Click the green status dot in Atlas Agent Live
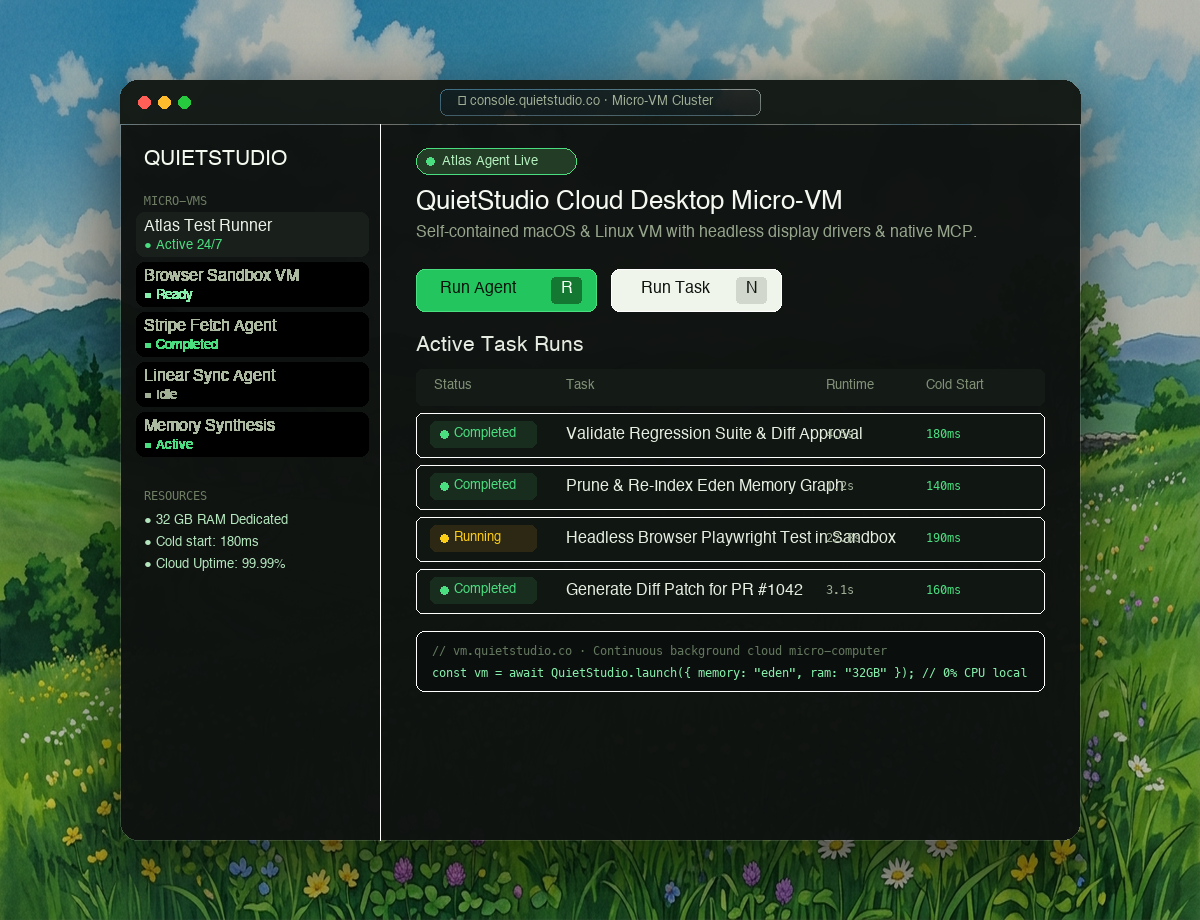 coord(431,161)
